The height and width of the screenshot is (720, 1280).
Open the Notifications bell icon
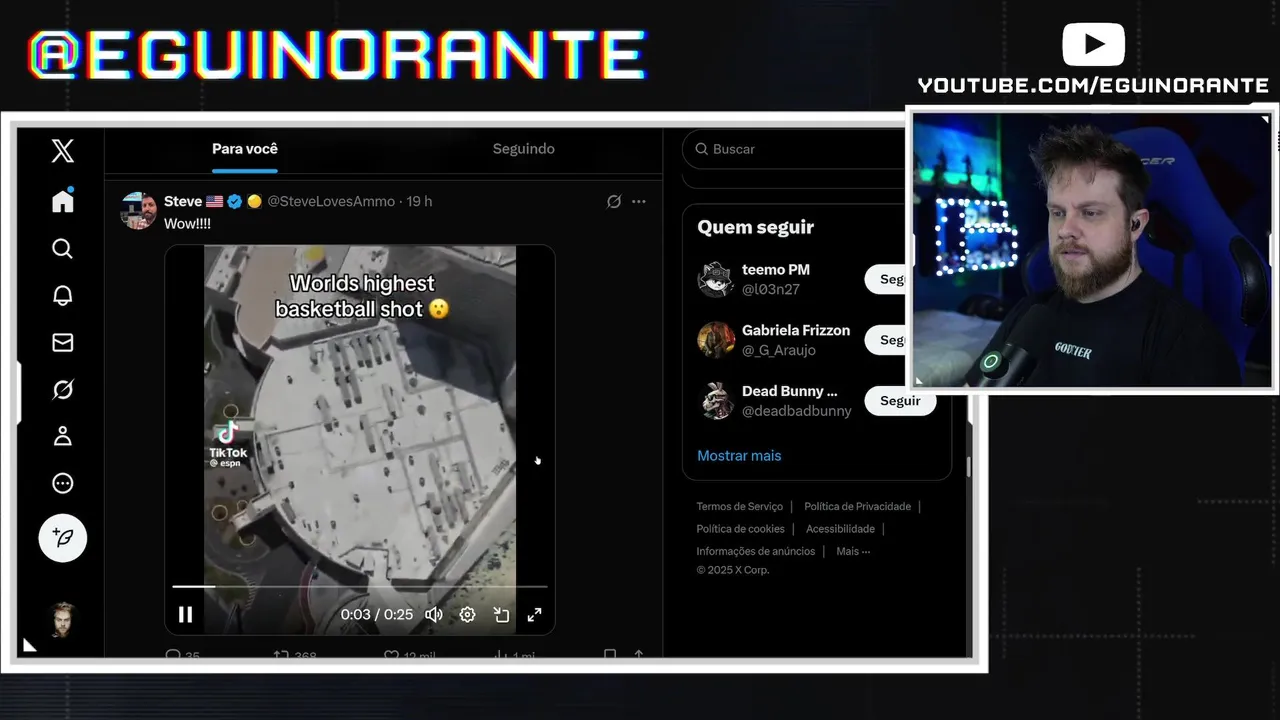tap(62, 295)
